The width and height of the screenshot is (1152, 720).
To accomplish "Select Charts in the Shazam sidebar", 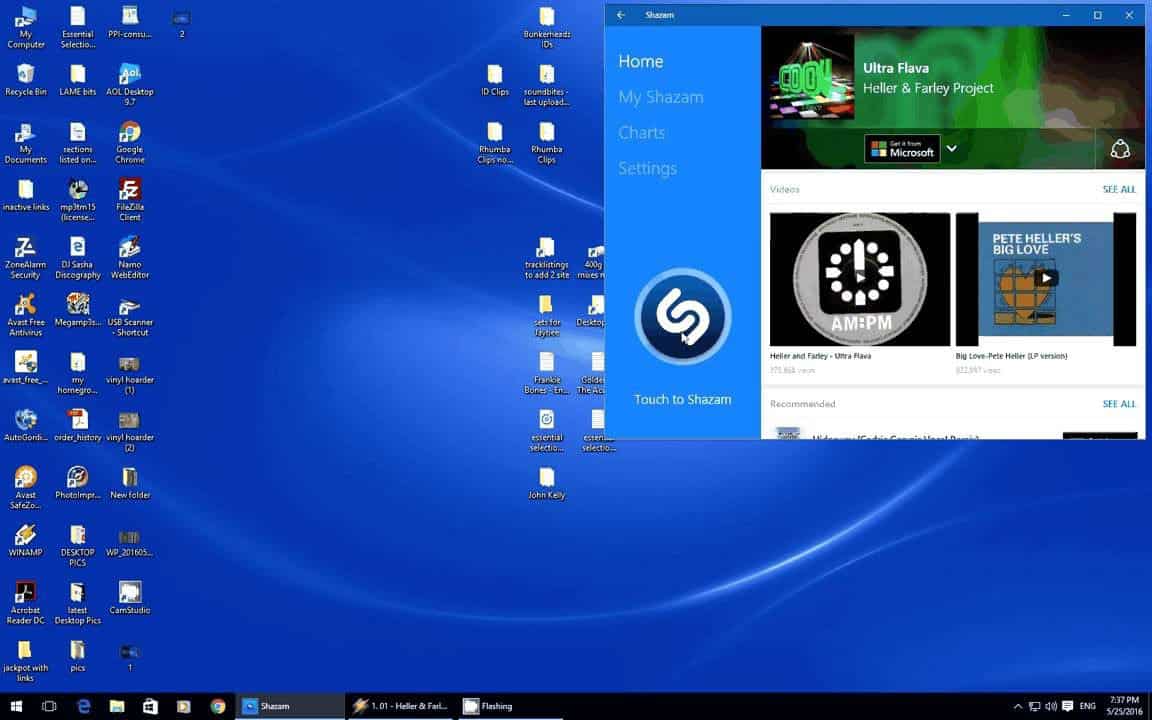I will pos(641,132).
